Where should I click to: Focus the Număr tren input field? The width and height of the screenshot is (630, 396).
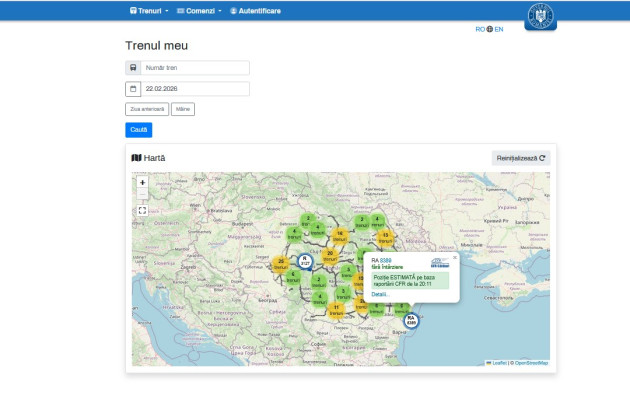[195, 68]
